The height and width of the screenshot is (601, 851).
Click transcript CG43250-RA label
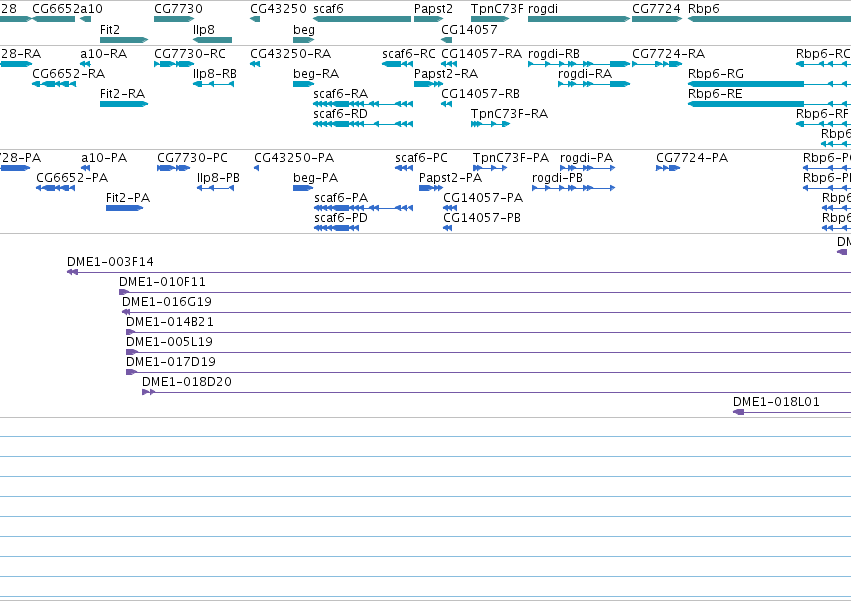click(x=290, y=54)
